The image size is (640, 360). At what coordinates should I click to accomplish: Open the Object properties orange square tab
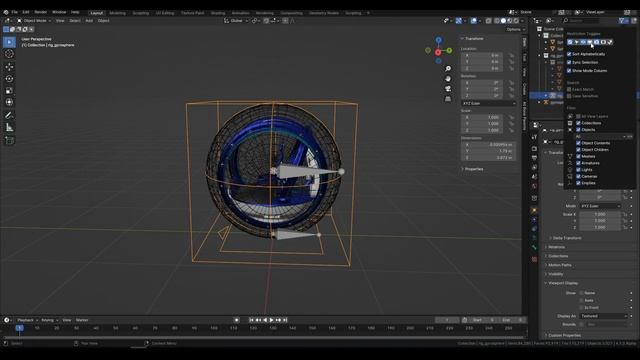pos(534,210)
